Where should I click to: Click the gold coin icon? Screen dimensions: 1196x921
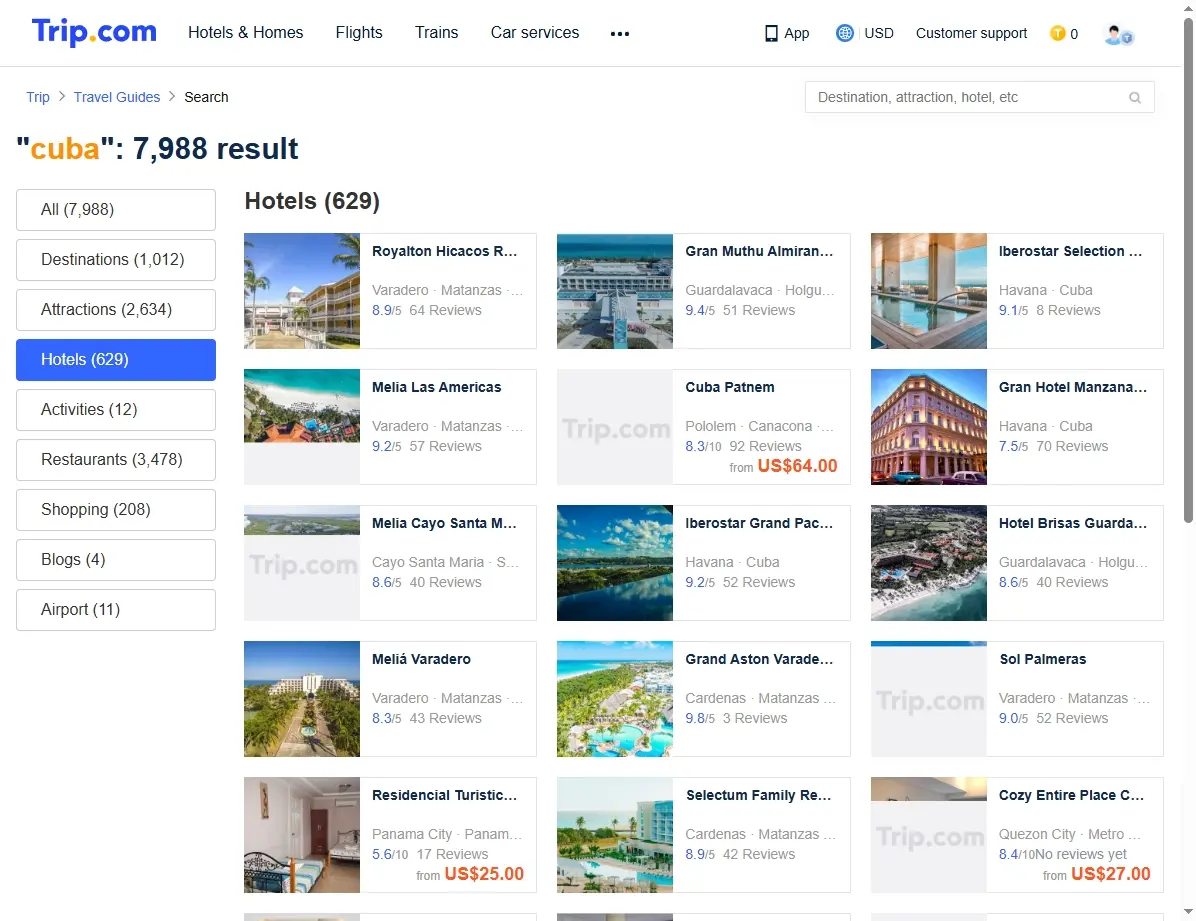click(x=1057, y=33)
